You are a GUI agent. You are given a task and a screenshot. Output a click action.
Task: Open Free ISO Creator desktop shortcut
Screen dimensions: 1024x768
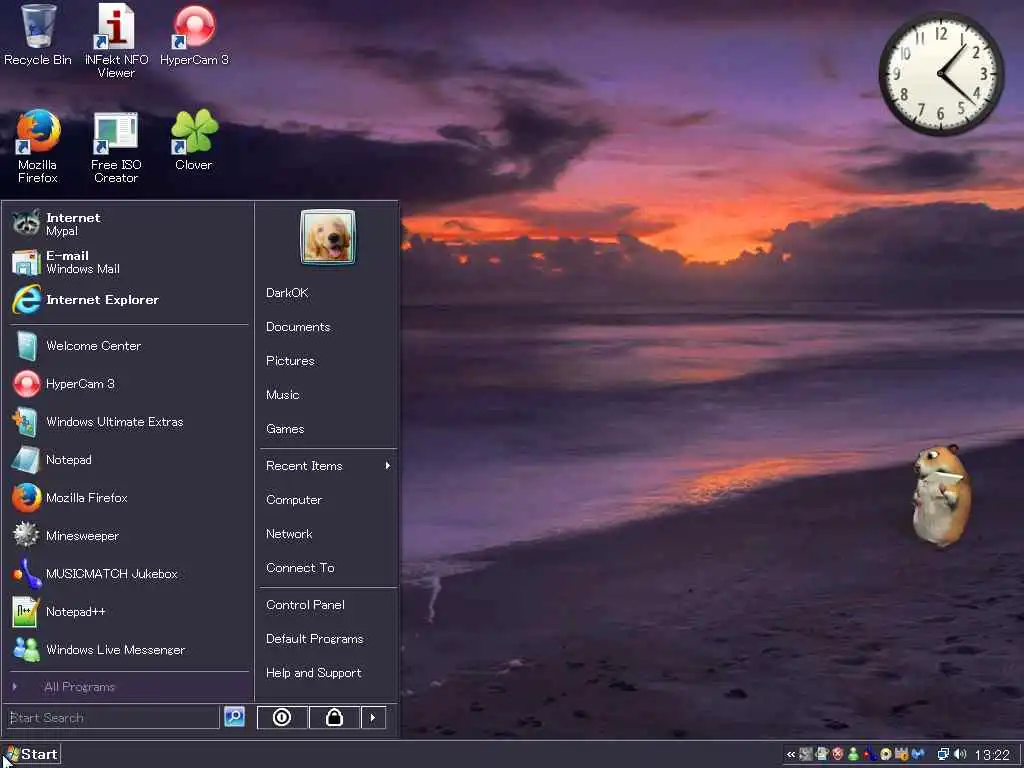point(116,147)
